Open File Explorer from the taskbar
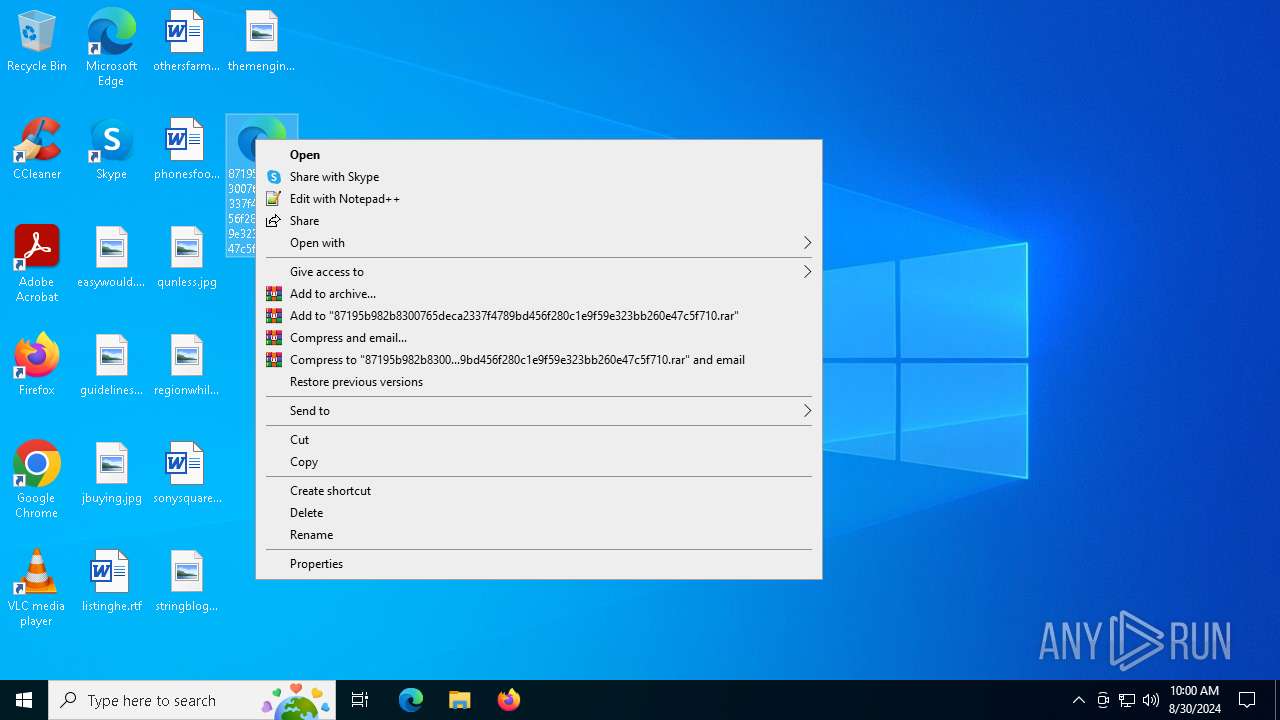 [x=459, y=700]
